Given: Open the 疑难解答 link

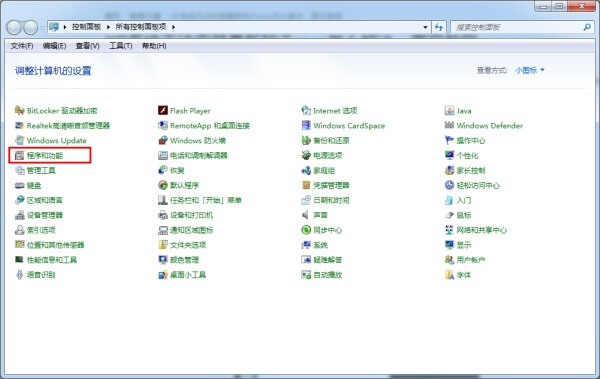Looking at the screenshot, I should click(328, 260).
